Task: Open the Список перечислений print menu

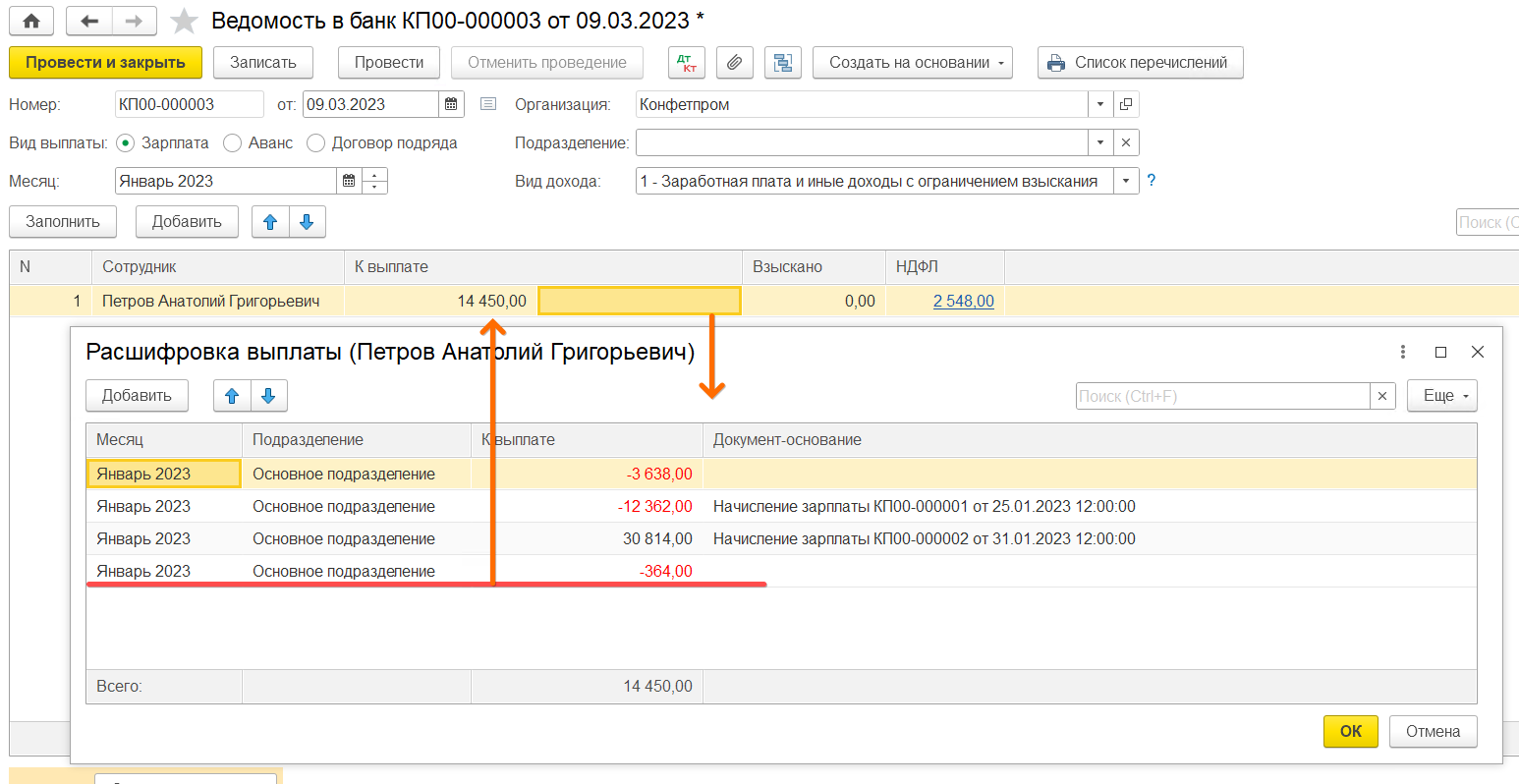Action: (1140, 63)
